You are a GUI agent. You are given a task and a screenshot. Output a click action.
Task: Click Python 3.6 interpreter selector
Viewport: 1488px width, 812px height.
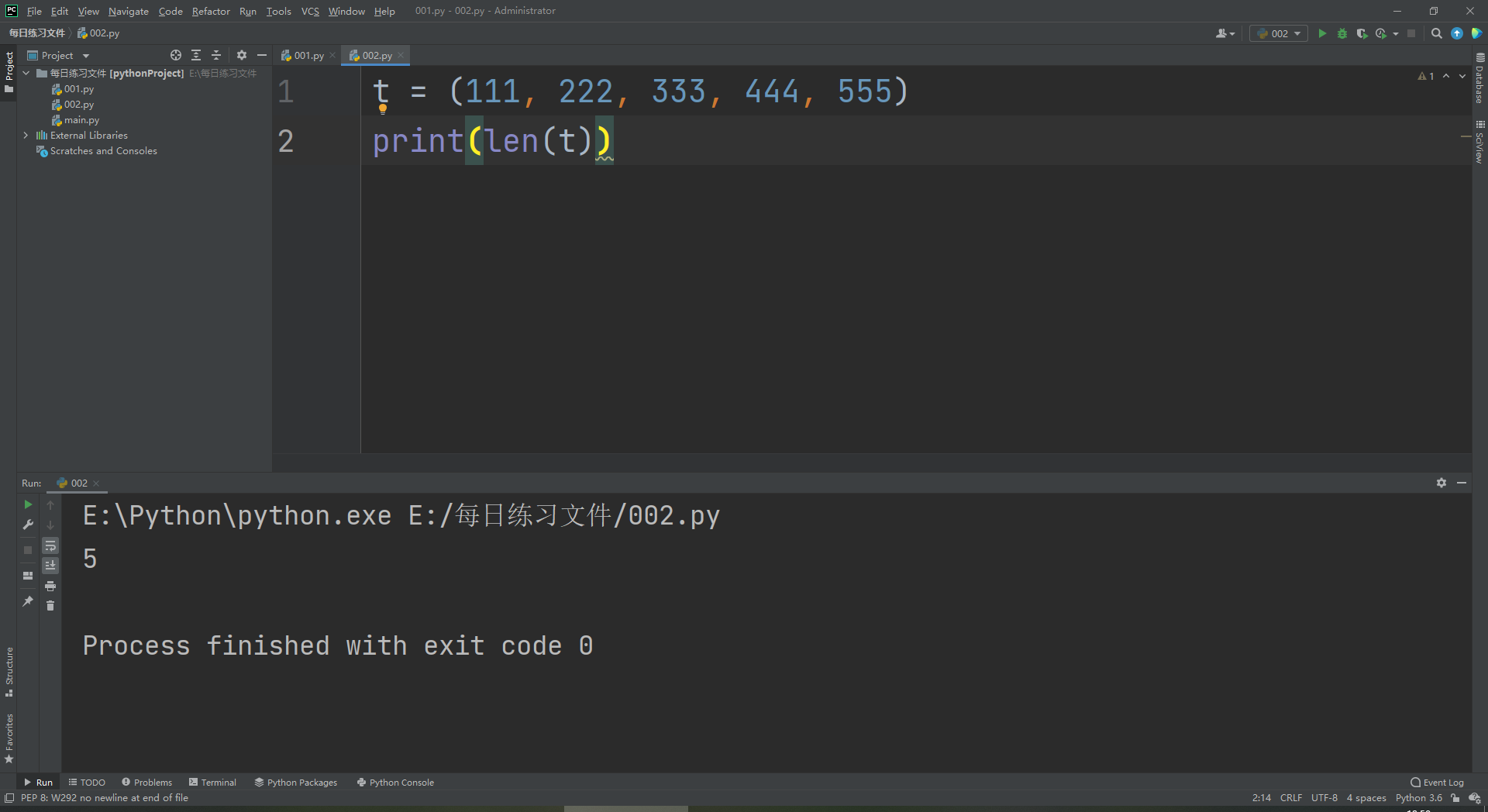click(1419, 798)
